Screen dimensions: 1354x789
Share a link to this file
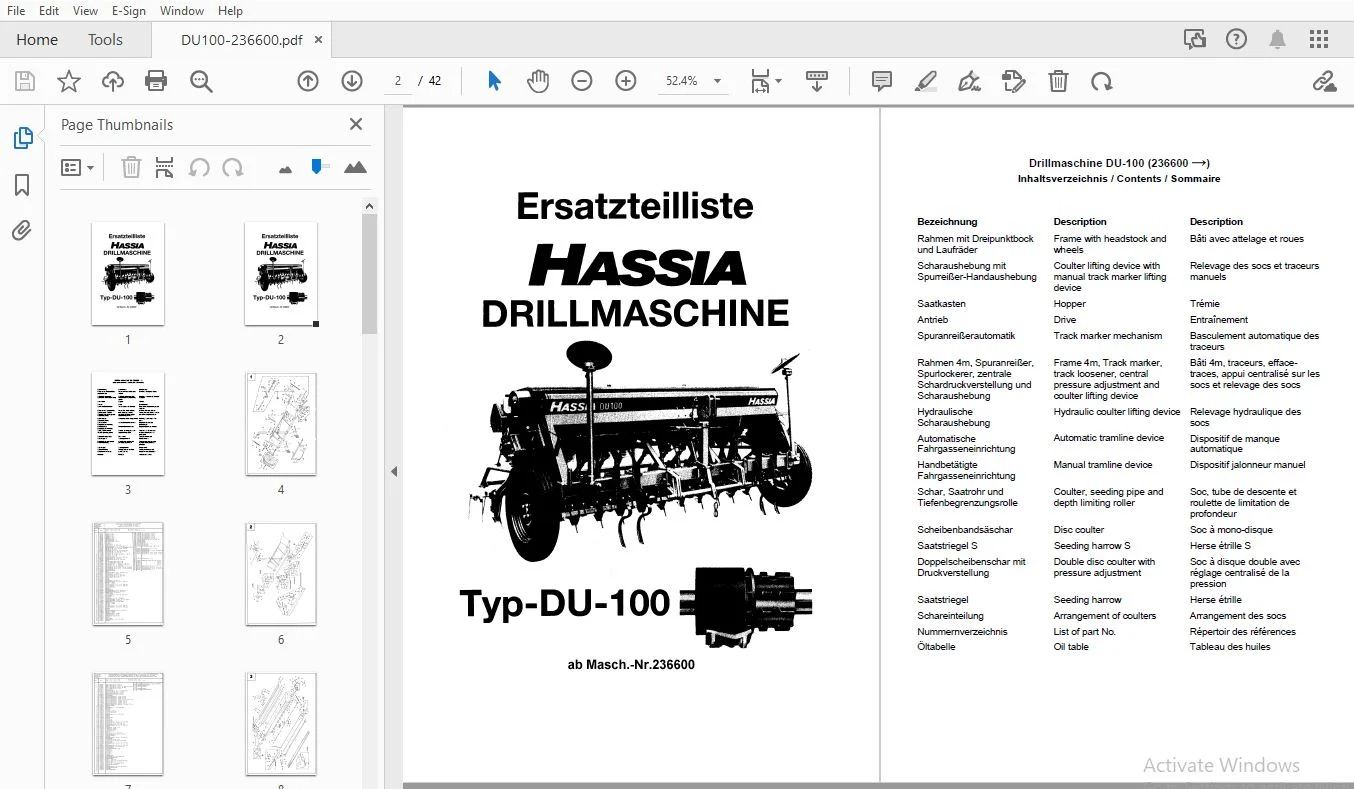(1324, 81)
